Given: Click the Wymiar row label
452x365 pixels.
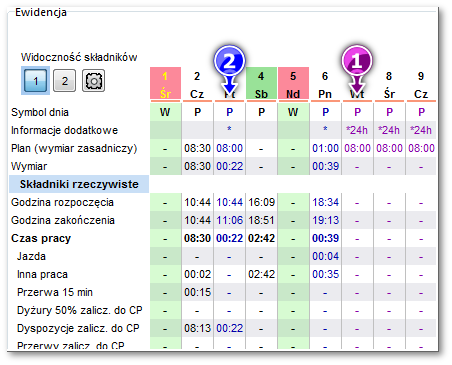Looking at the screenshot, I should click(29, 166).
